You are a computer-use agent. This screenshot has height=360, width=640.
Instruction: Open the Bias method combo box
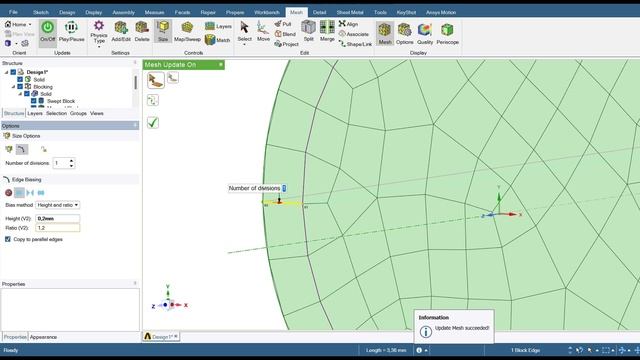(58, 205)
